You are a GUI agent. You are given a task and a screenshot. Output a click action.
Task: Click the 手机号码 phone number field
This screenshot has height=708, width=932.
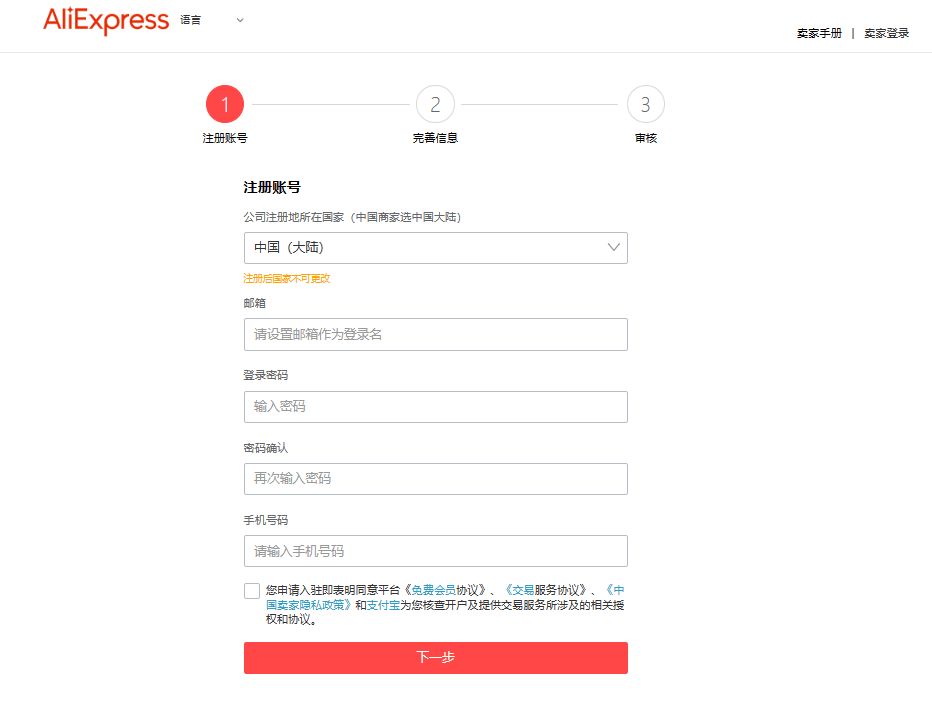435,551
